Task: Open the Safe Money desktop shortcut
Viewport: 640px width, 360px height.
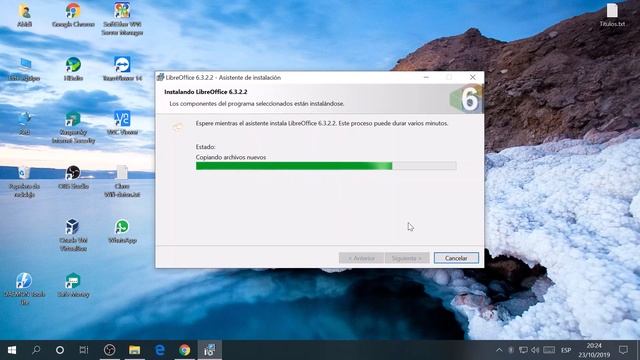Action: point(73,285)
